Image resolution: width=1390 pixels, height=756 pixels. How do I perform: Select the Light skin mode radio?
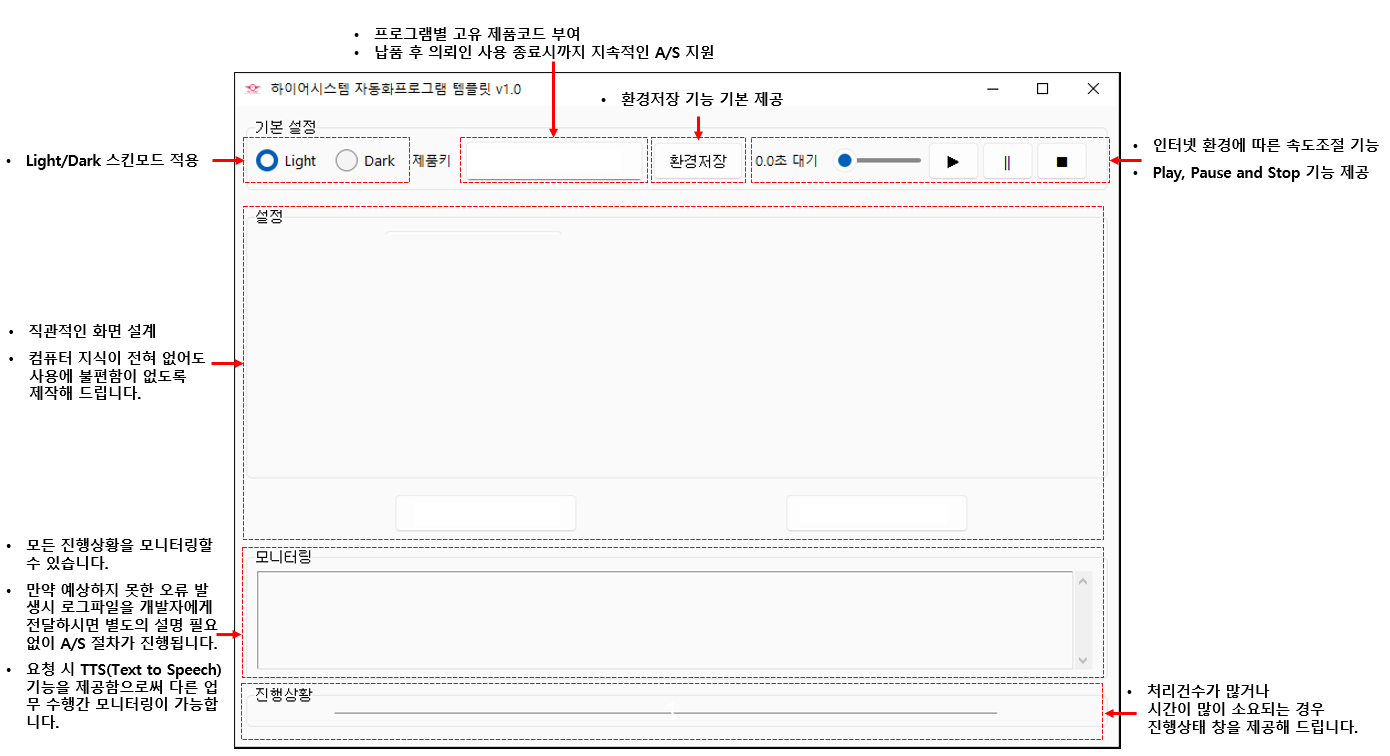click(267, 161)
